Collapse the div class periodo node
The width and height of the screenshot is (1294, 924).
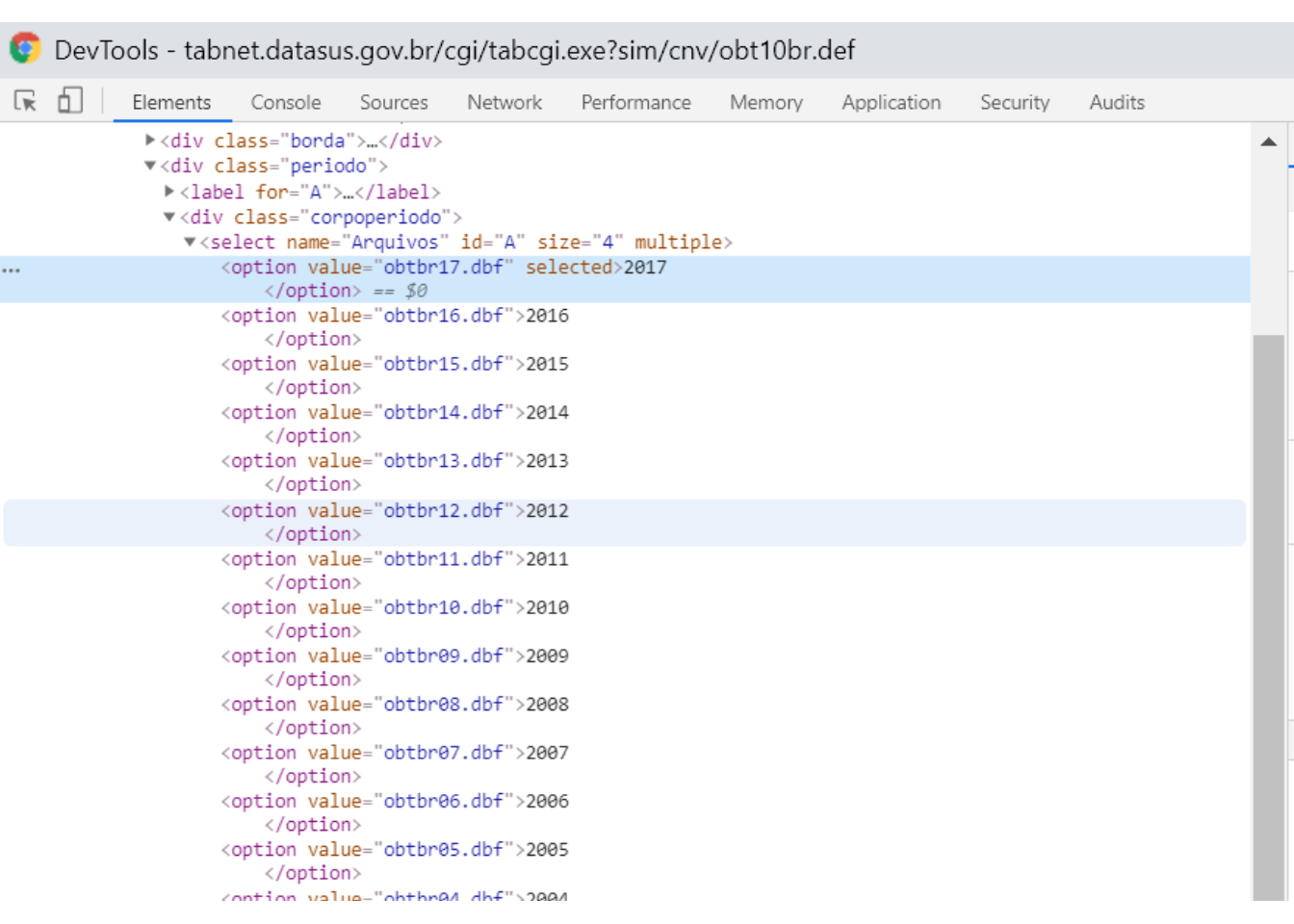tap(150, 166)
